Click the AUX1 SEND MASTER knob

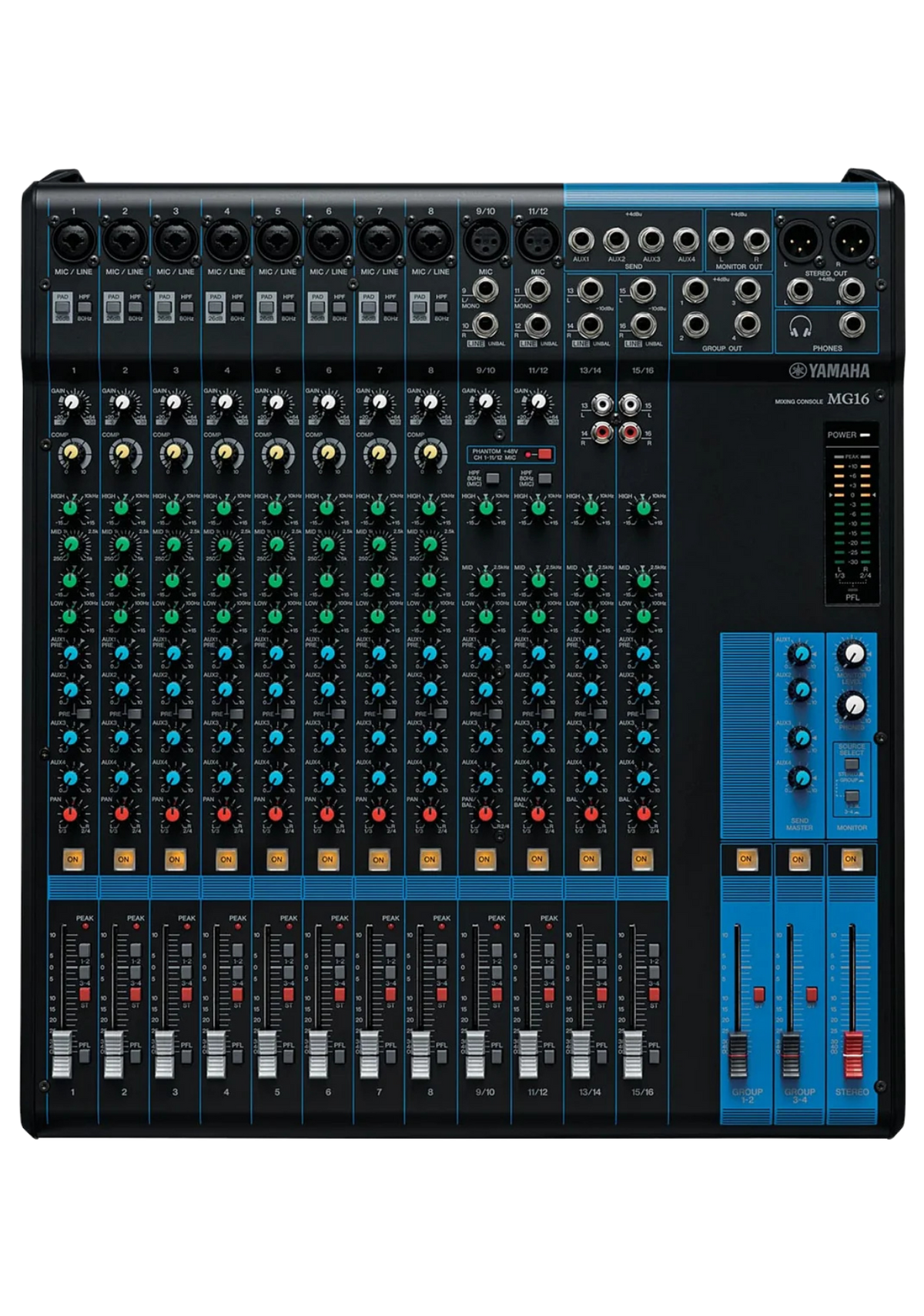coord(801,654)
